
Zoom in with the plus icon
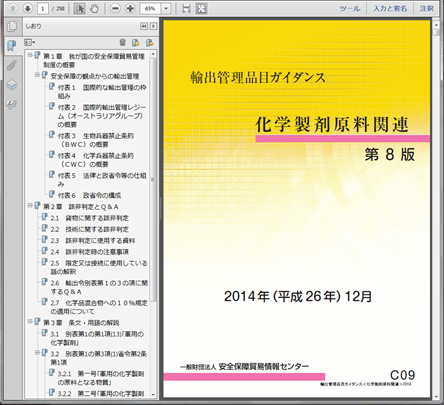pos(130,8)
